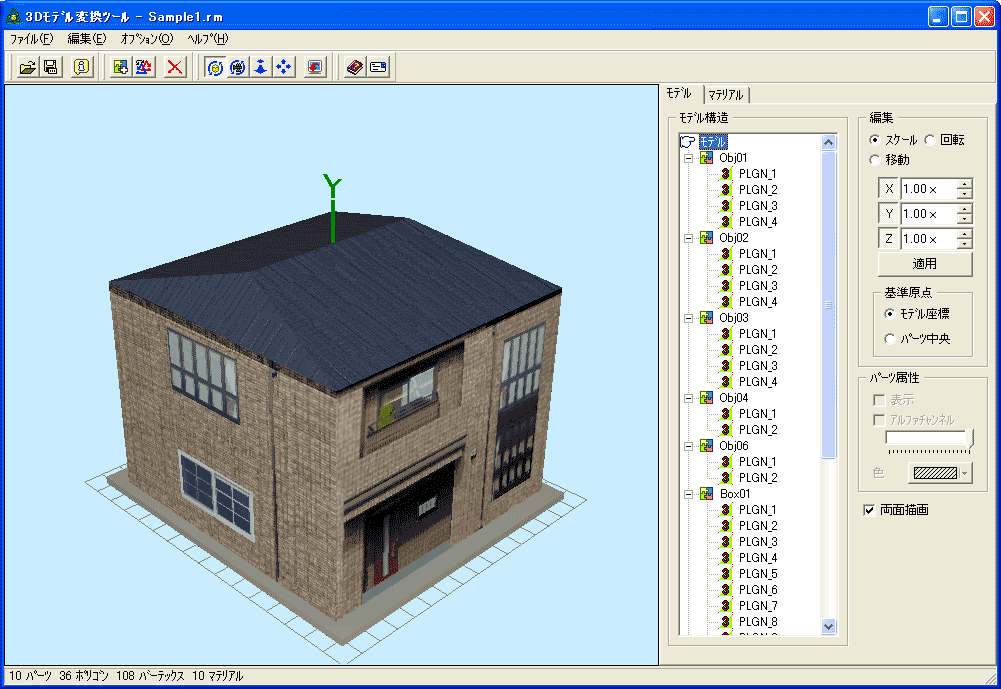Open the オプション menu
Image resolution: width=1001 pixels, height=689 pixels.
146,39
